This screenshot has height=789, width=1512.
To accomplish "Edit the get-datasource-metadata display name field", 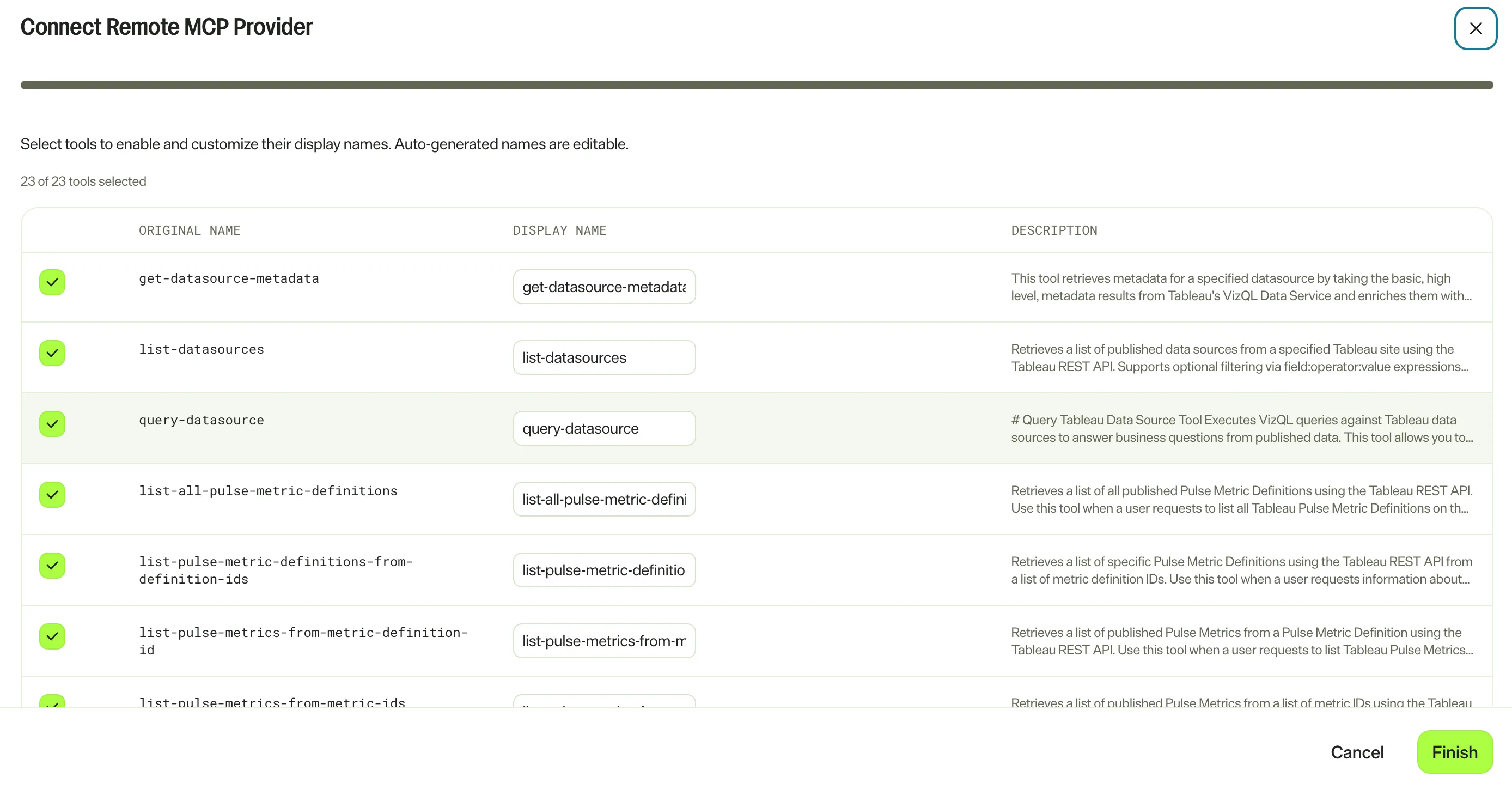I will point(604,287).
